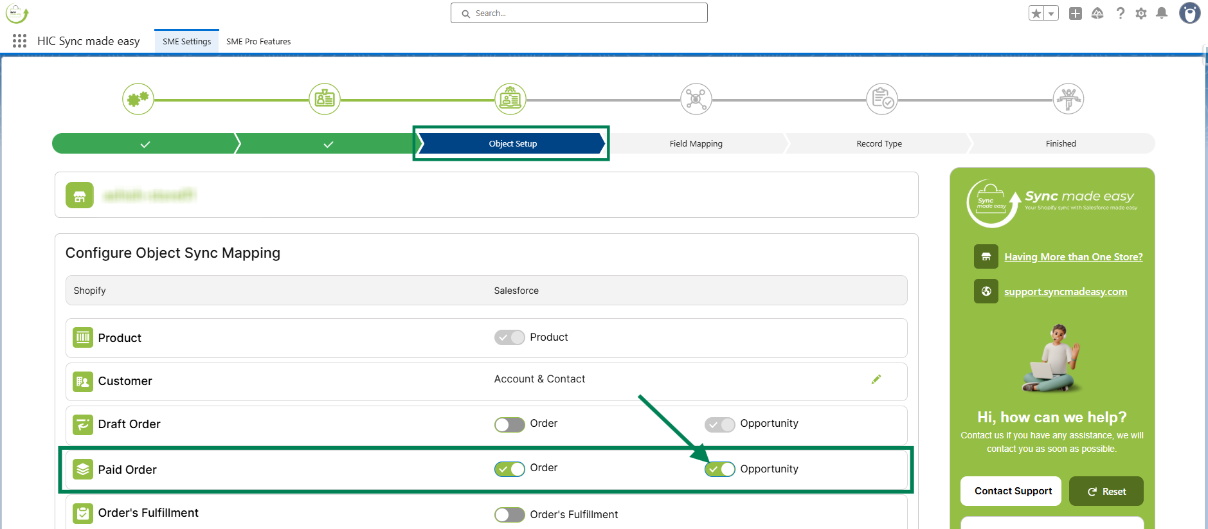Open the setup gear icon

1141,13
